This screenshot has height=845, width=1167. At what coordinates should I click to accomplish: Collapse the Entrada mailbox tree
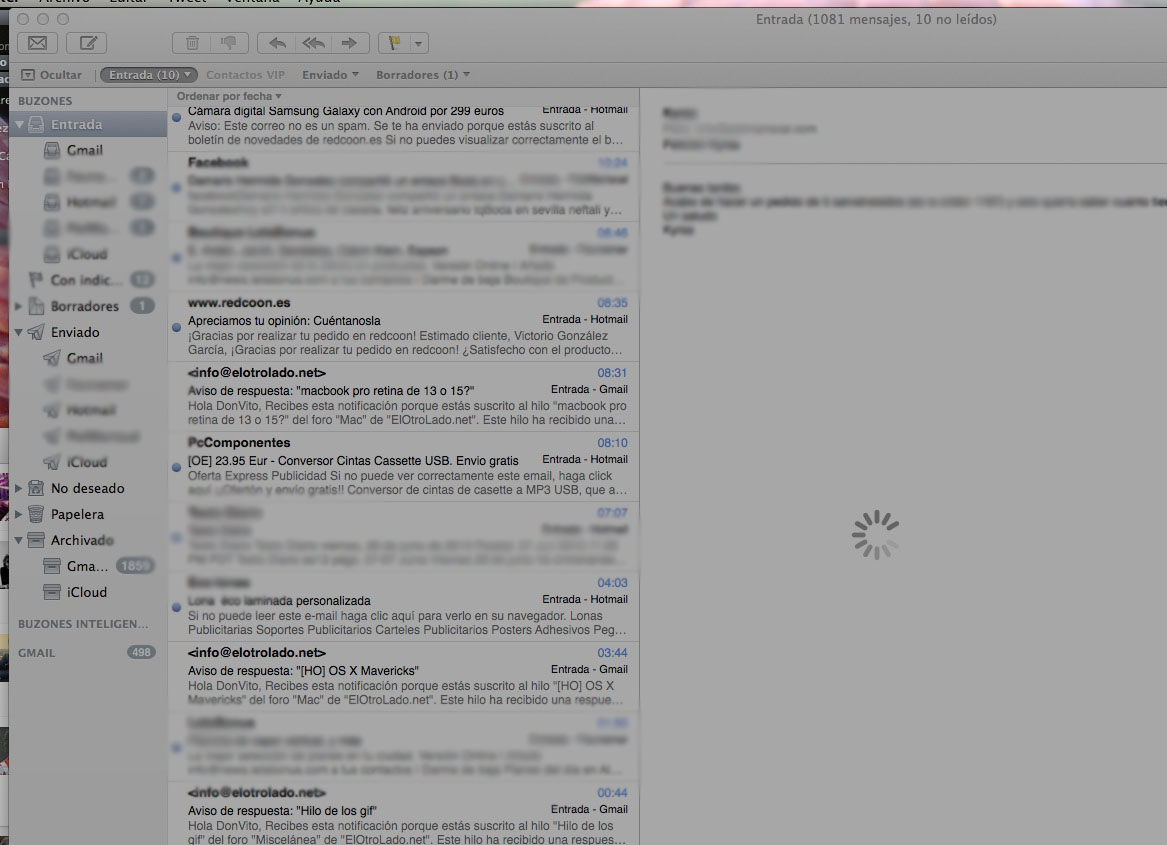[19, 124]
